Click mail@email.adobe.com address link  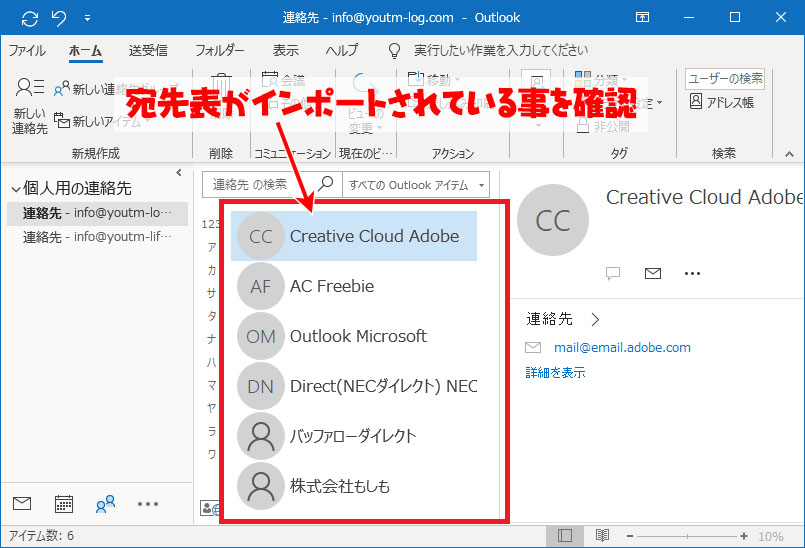coord(622,348)
